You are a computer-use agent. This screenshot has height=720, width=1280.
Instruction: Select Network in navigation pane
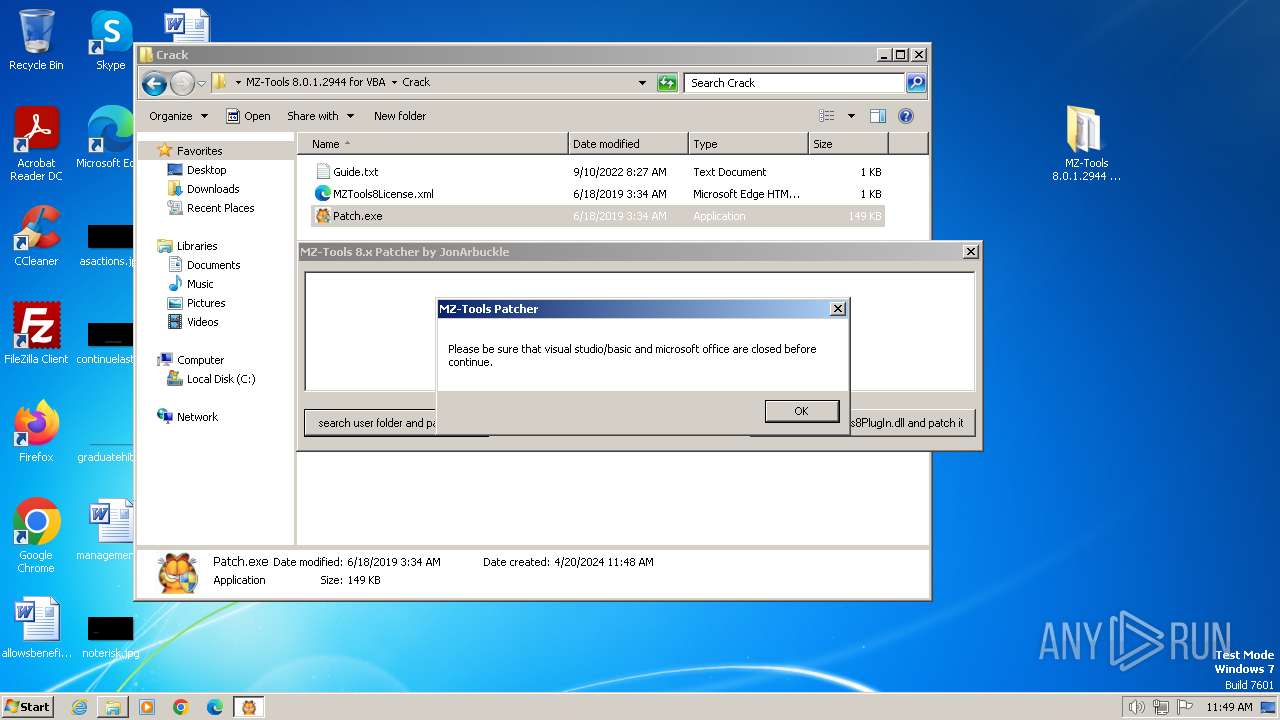click(x=197, y=417)
